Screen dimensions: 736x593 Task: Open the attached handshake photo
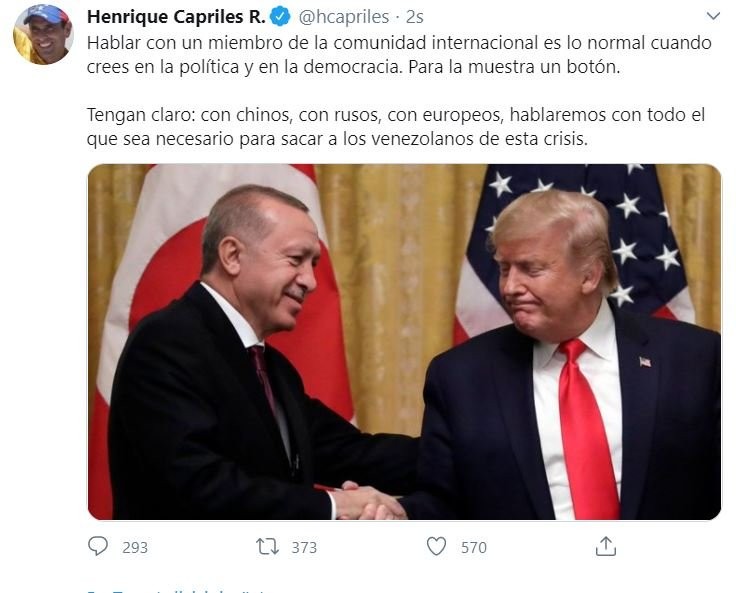click(x=404, y=342)
